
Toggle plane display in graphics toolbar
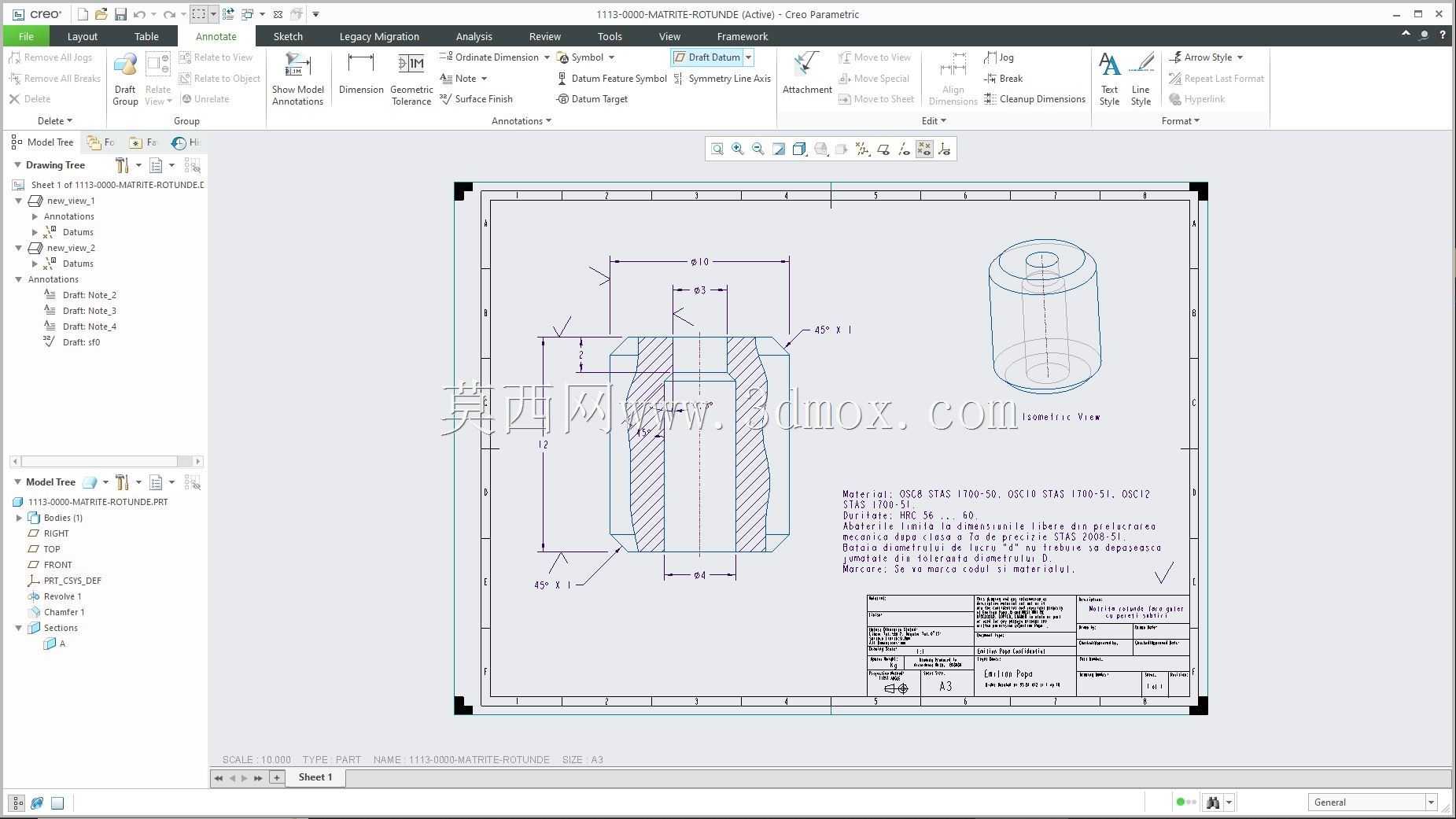(x=883, y=149)
